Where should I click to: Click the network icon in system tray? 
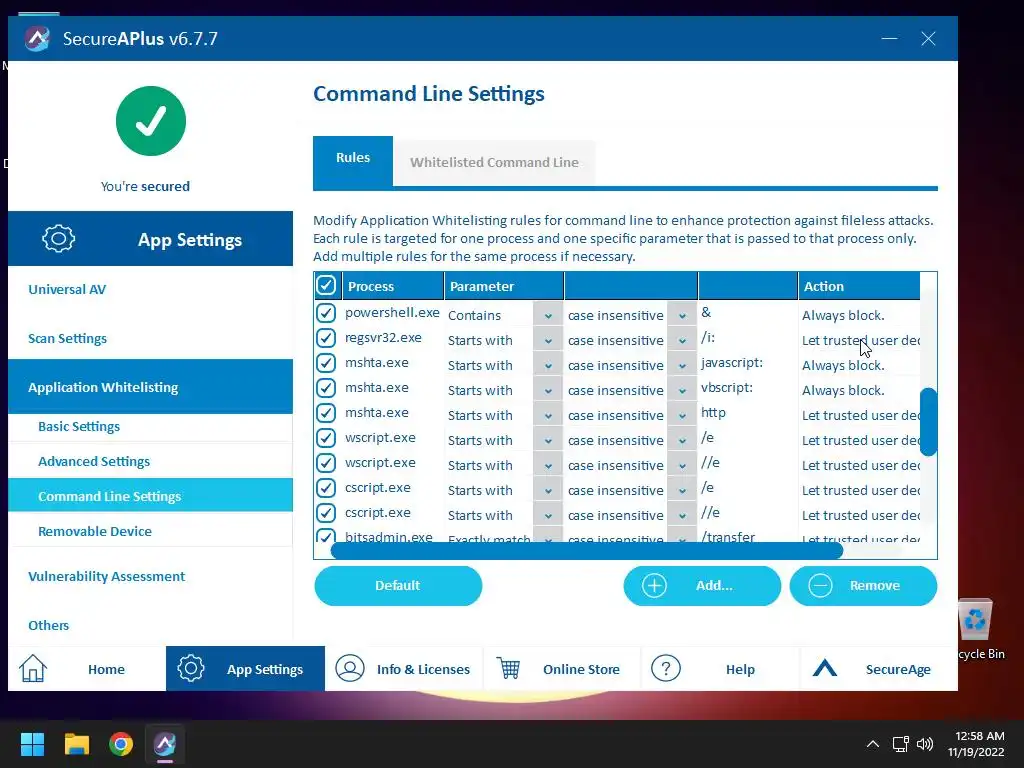click(x=901, y=744)
